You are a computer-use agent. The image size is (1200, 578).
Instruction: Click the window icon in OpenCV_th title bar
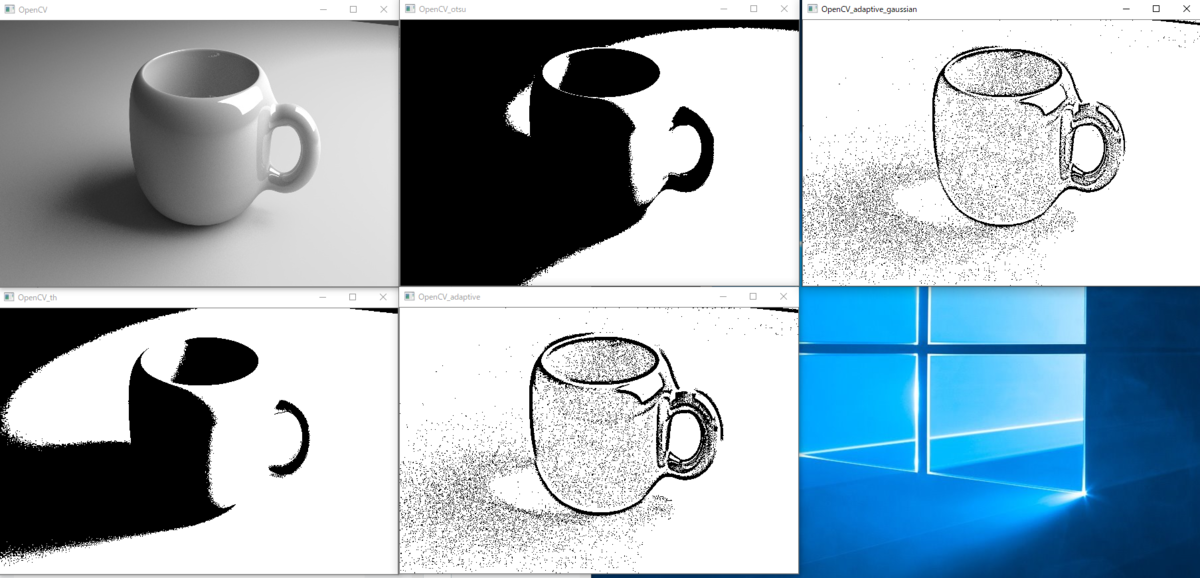[10, 296]
